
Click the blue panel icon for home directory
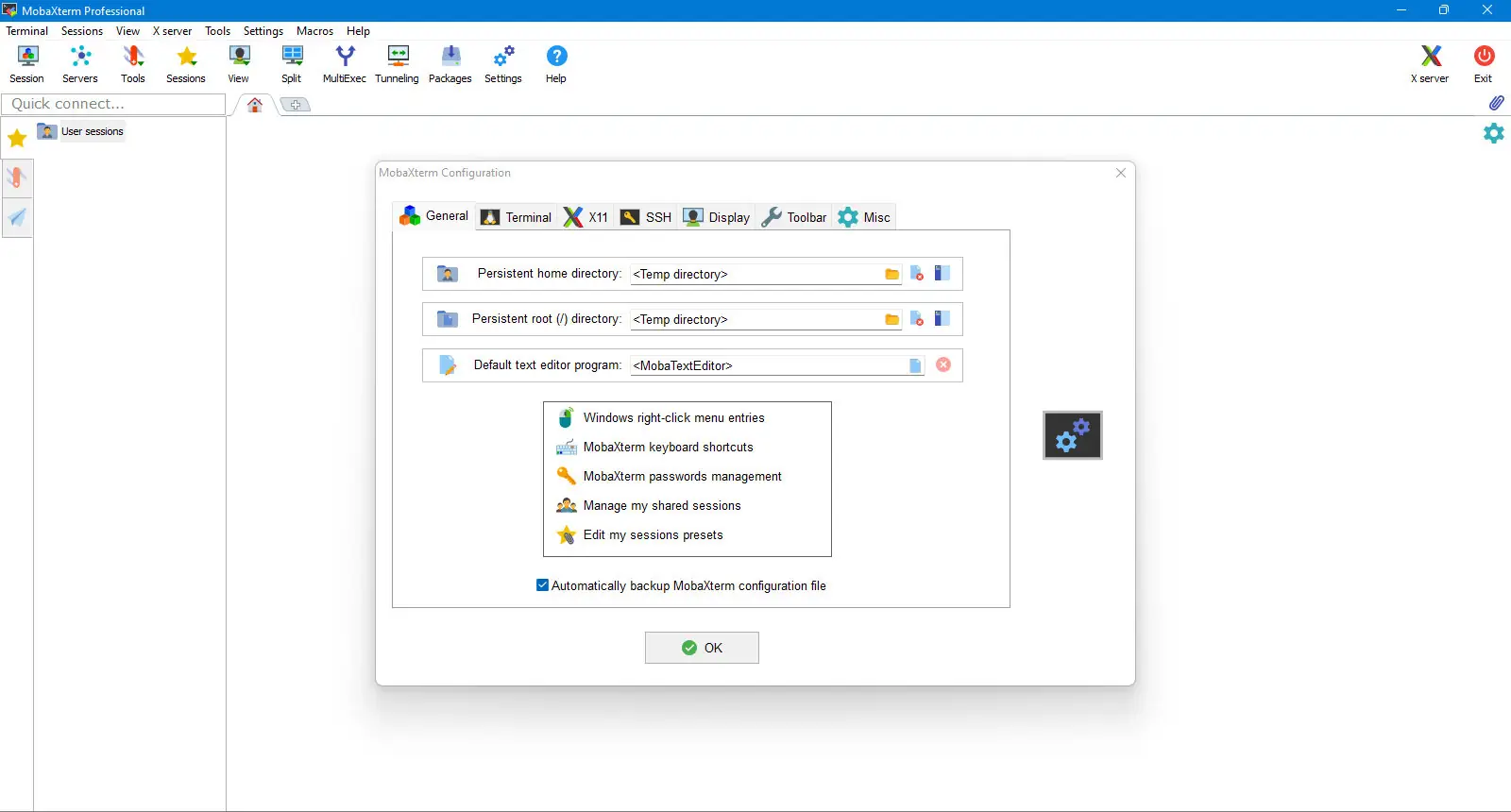point(942,274)
